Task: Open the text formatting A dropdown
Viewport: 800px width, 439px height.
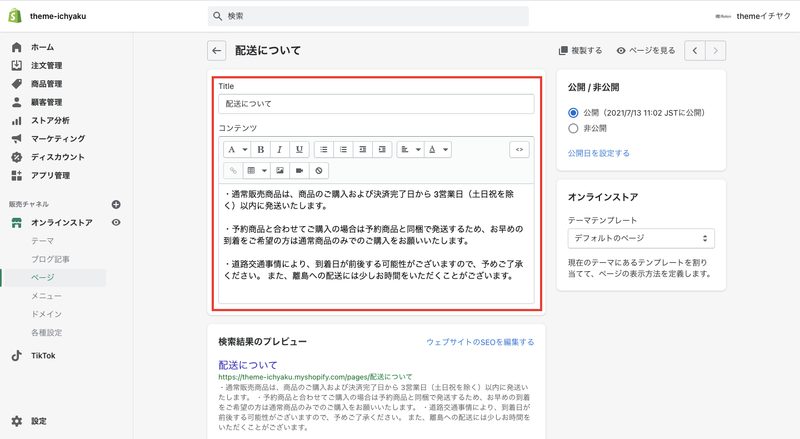Action: (237, 150)
